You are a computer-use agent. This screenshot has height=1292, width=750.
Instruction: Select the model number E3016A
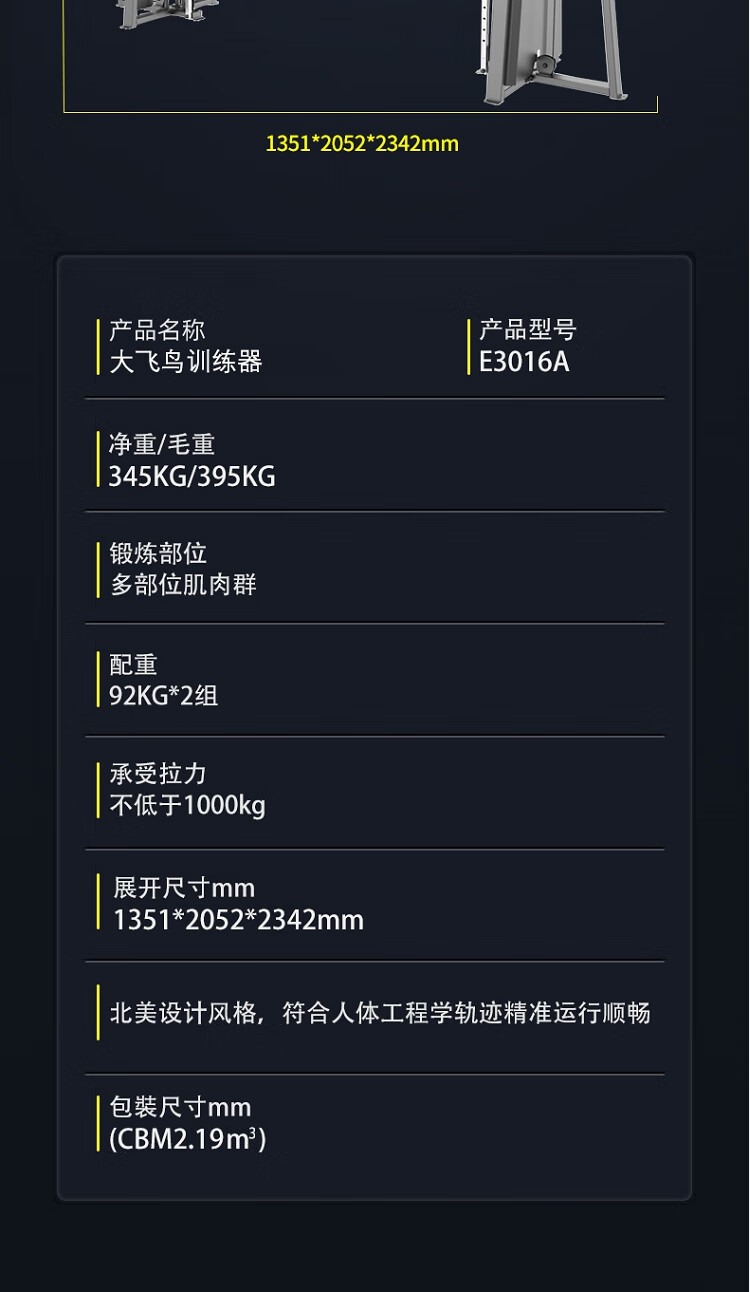pyautogui.click(x=524, y=362)
